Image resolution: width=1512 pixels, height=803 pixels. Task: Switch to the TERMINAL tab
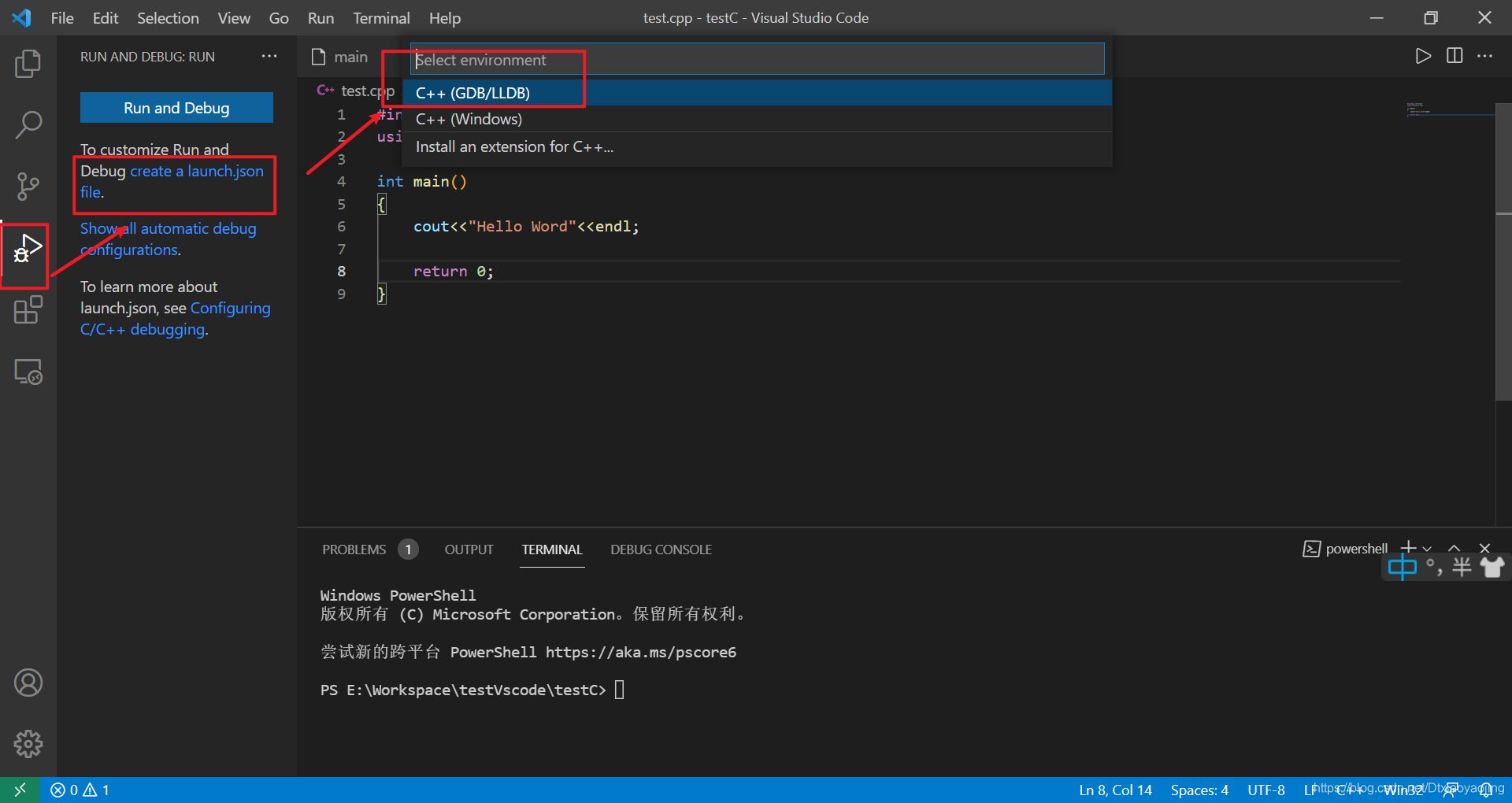(x=552, y=550)
